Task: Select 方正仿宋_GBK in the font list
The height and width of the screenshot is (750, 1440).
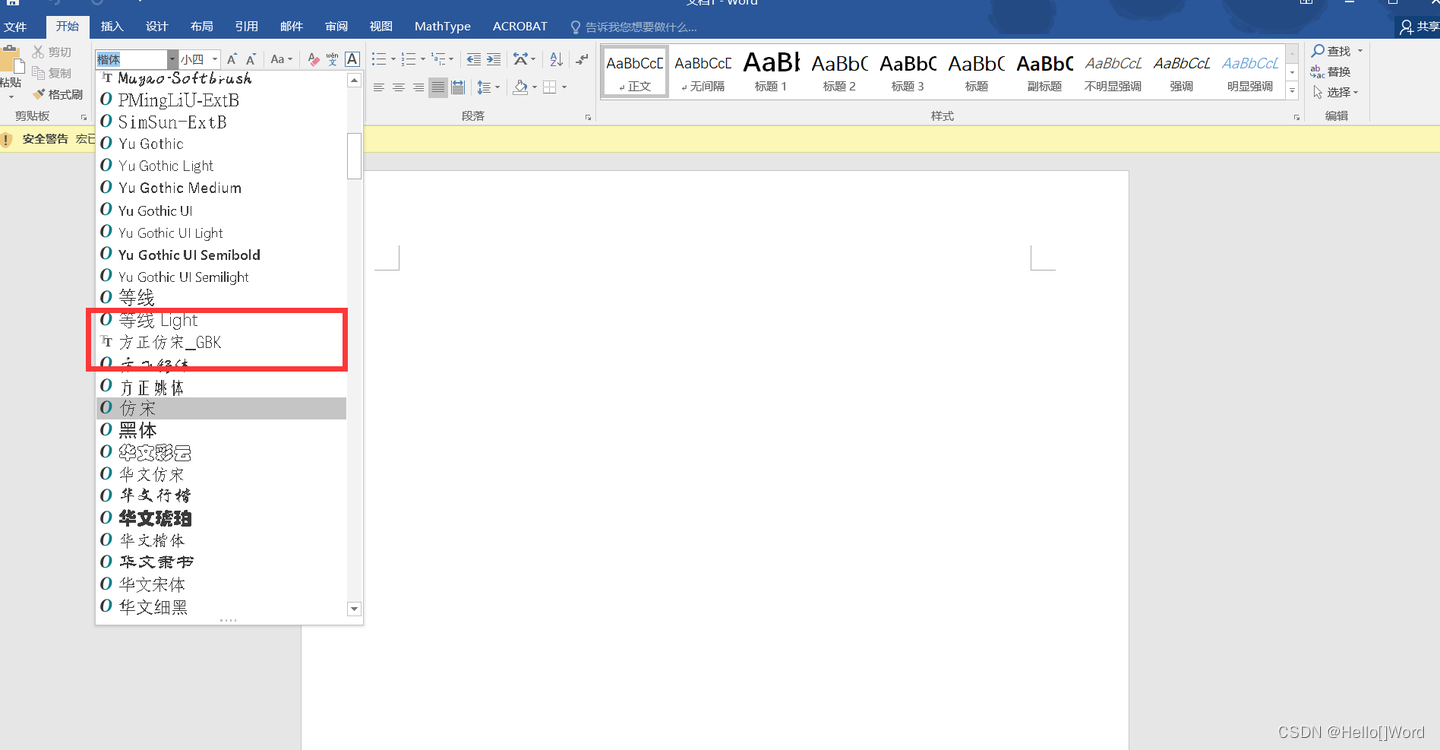Action: tap(221, 342)
